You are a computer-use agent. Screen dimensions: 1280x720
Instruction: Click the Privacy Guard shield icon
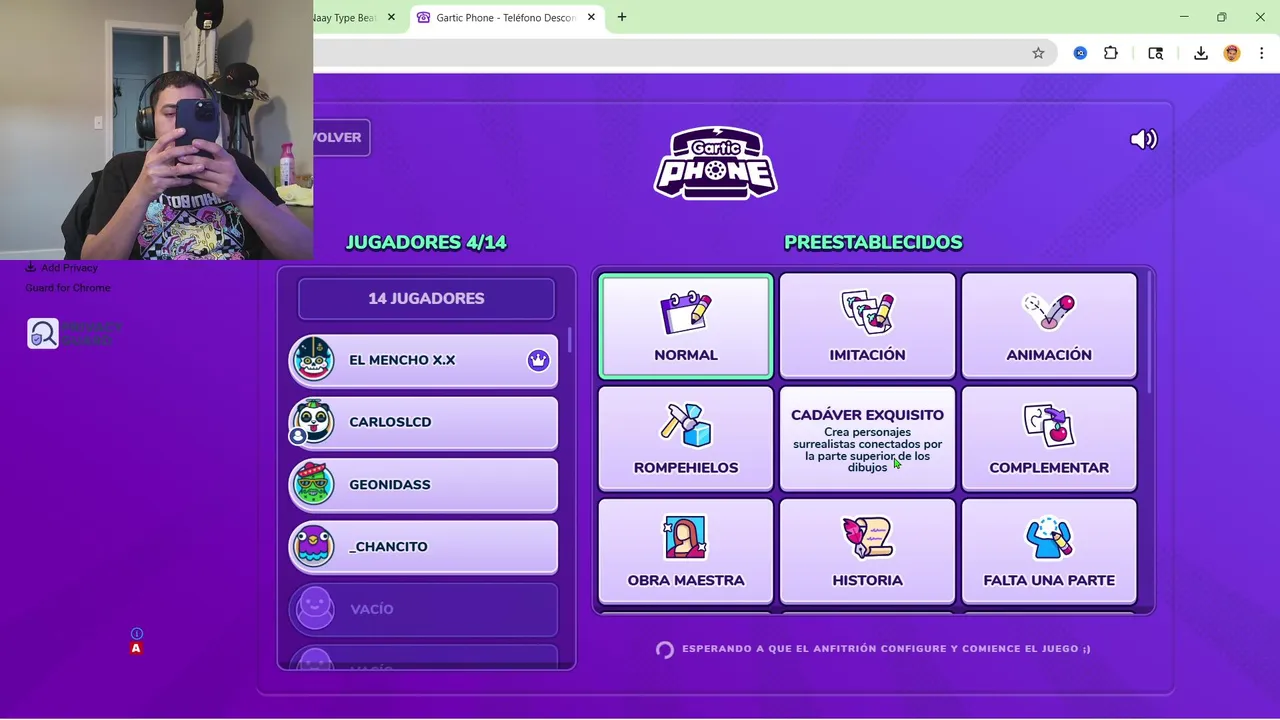pyautogui.click(x=43, y=333)
